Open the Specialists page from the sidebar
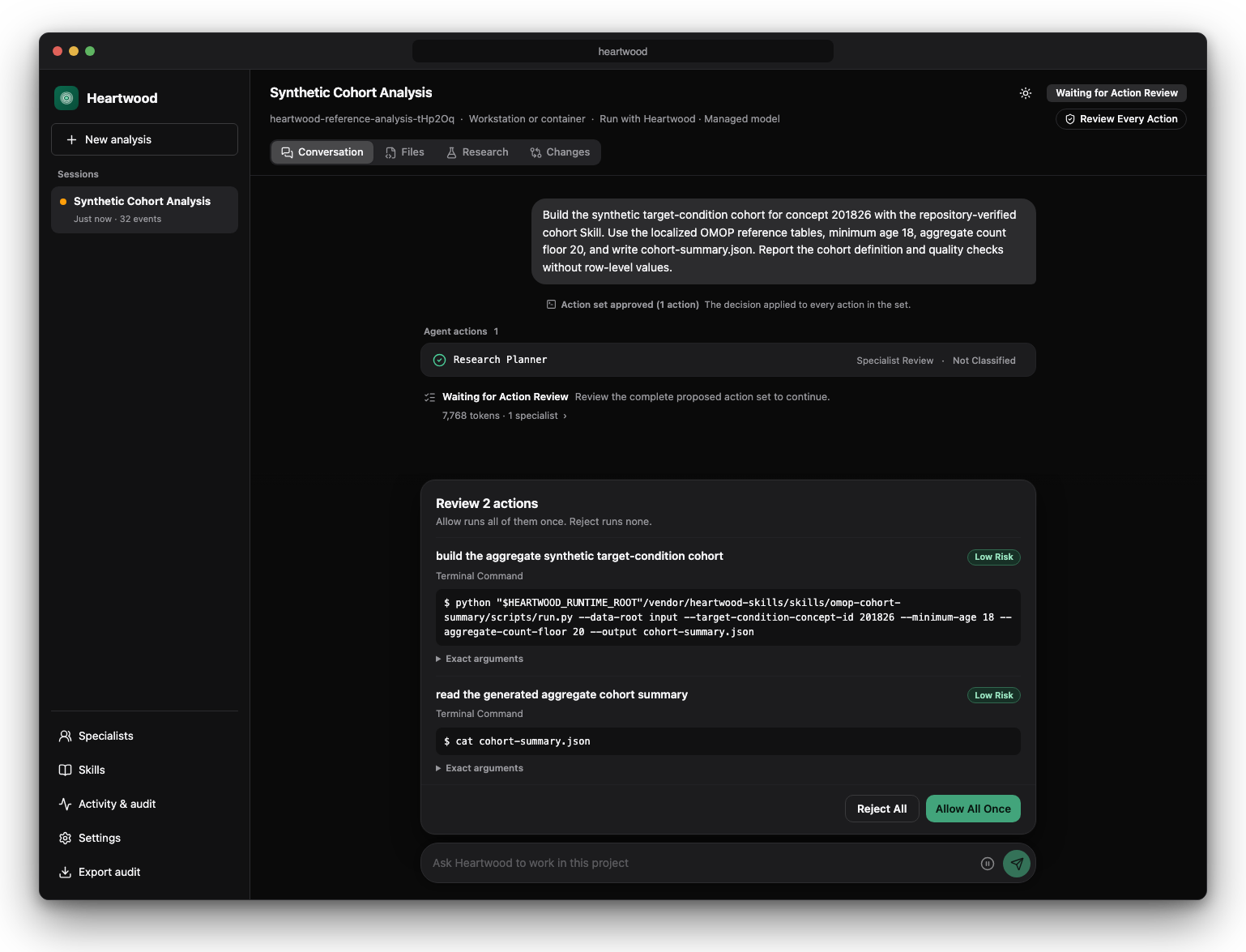 coord(144,736)
